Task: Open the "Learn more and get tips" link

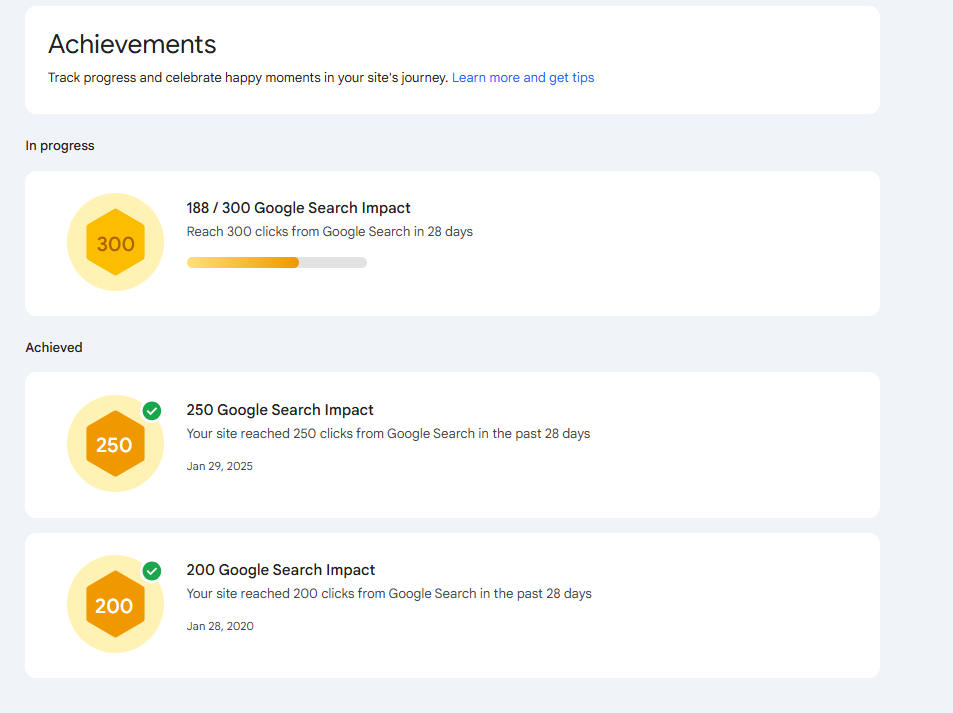Action: coord(523,78)
